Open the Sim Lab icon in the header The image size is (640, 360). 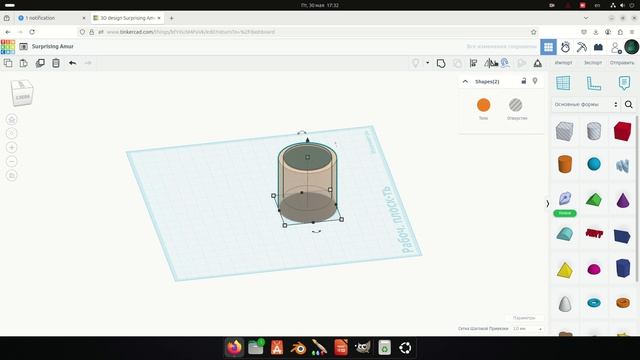[x=565, y=47]
